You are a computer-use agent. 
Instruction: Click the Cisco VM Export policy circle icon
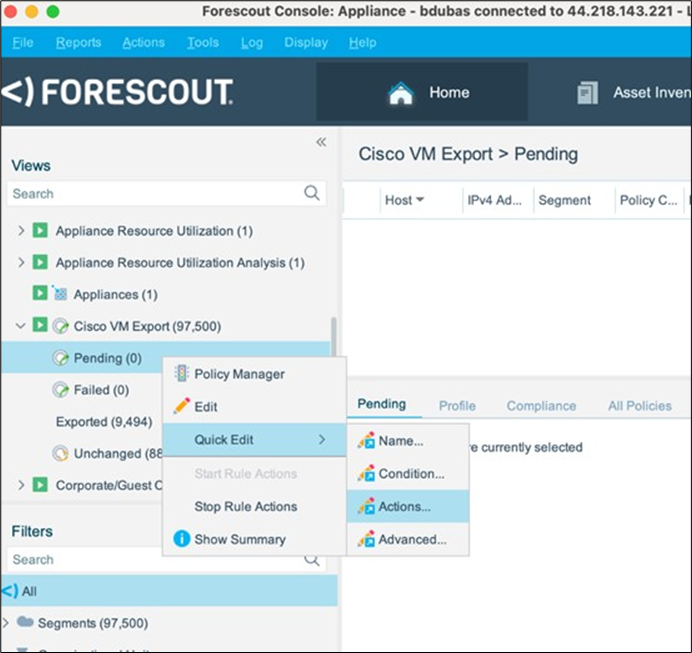click(60, 326)
